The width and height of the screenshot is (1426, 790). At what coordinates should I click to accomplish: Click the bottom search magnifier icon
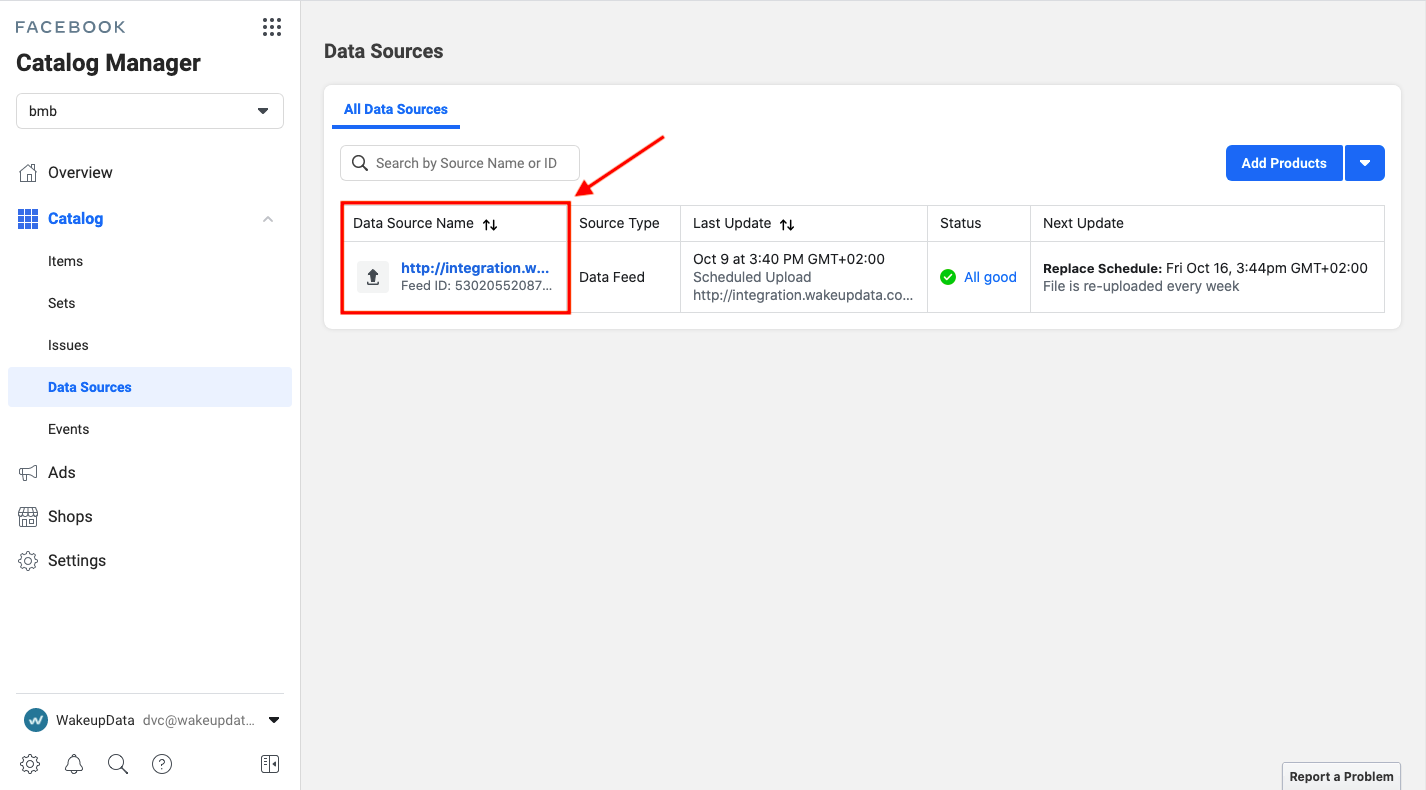118,764
